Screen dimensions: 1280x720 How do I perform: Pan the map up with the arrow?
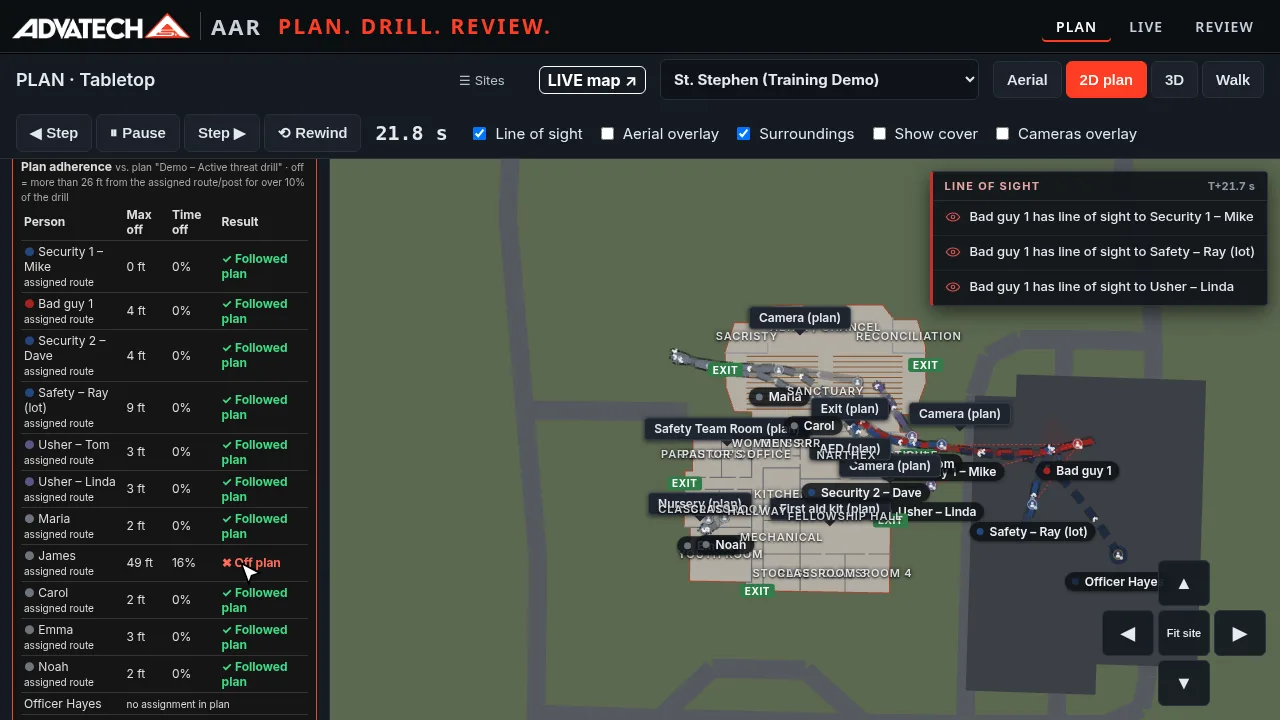click(1184, 584)
